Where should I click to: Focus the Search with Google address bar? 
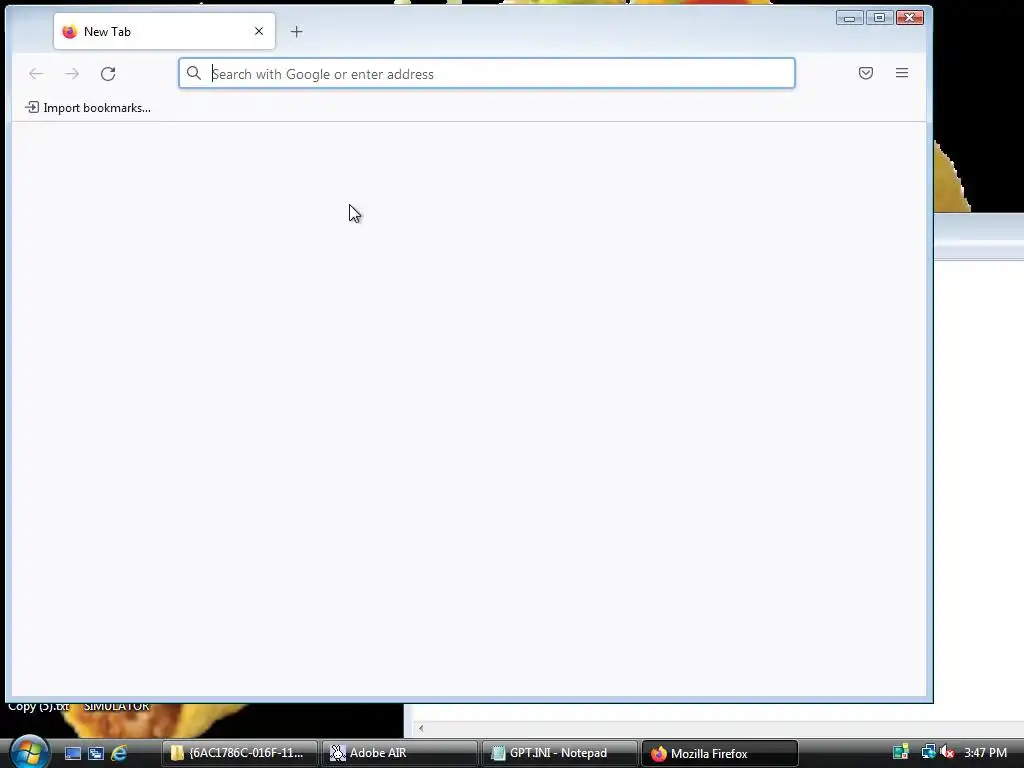point(487,73)
